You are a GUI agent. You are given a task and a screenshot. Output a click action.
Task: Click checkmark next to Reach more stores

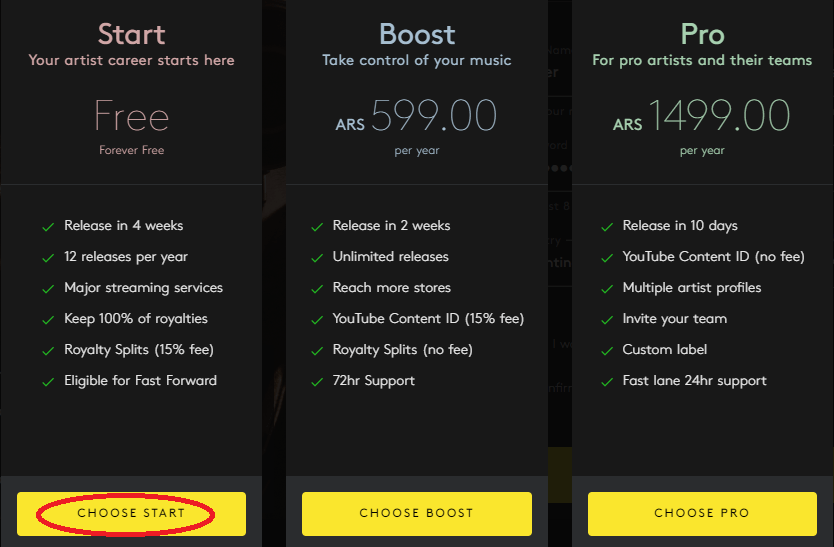316,289
